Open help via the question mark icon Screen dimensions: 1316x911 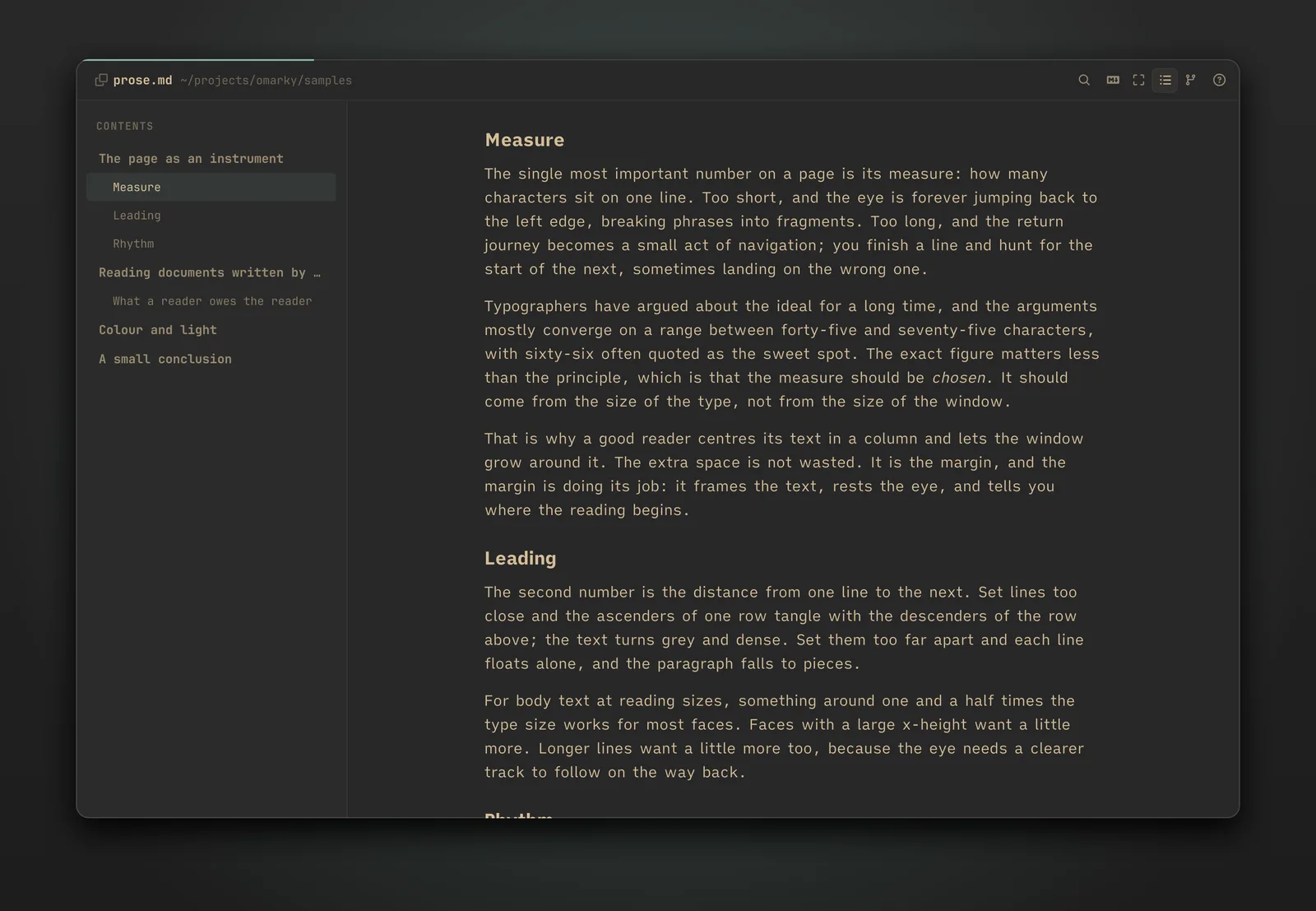pos(1219,80)
